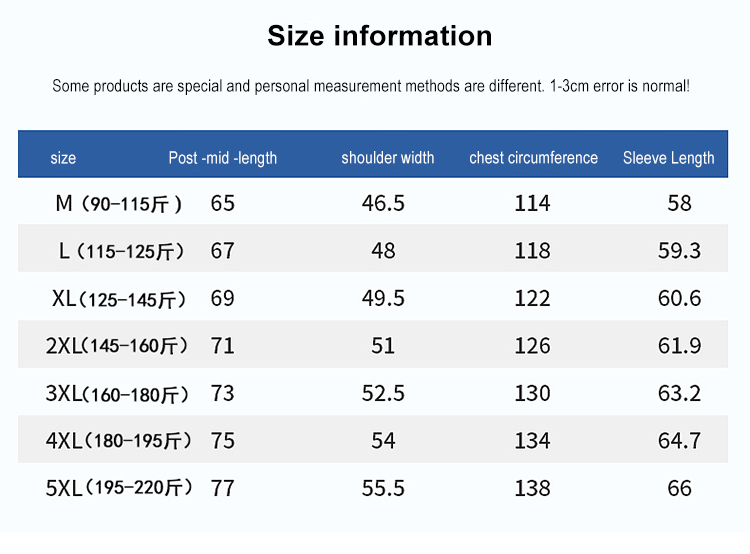Select sleeve length value 64.7

tap(679, 441)
